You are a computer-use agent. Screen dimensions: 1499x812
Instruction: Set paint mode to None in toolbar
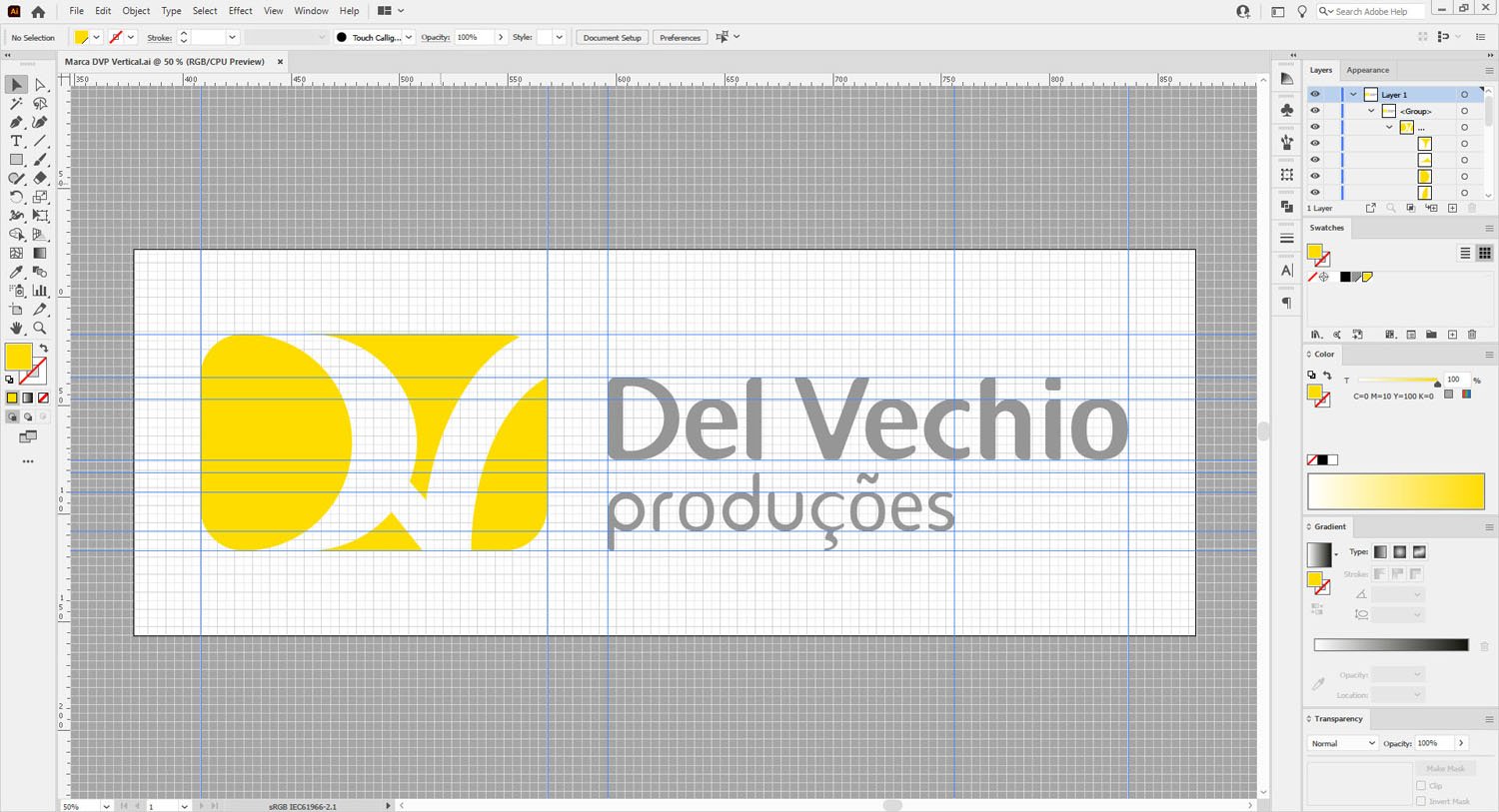point(43,398)
